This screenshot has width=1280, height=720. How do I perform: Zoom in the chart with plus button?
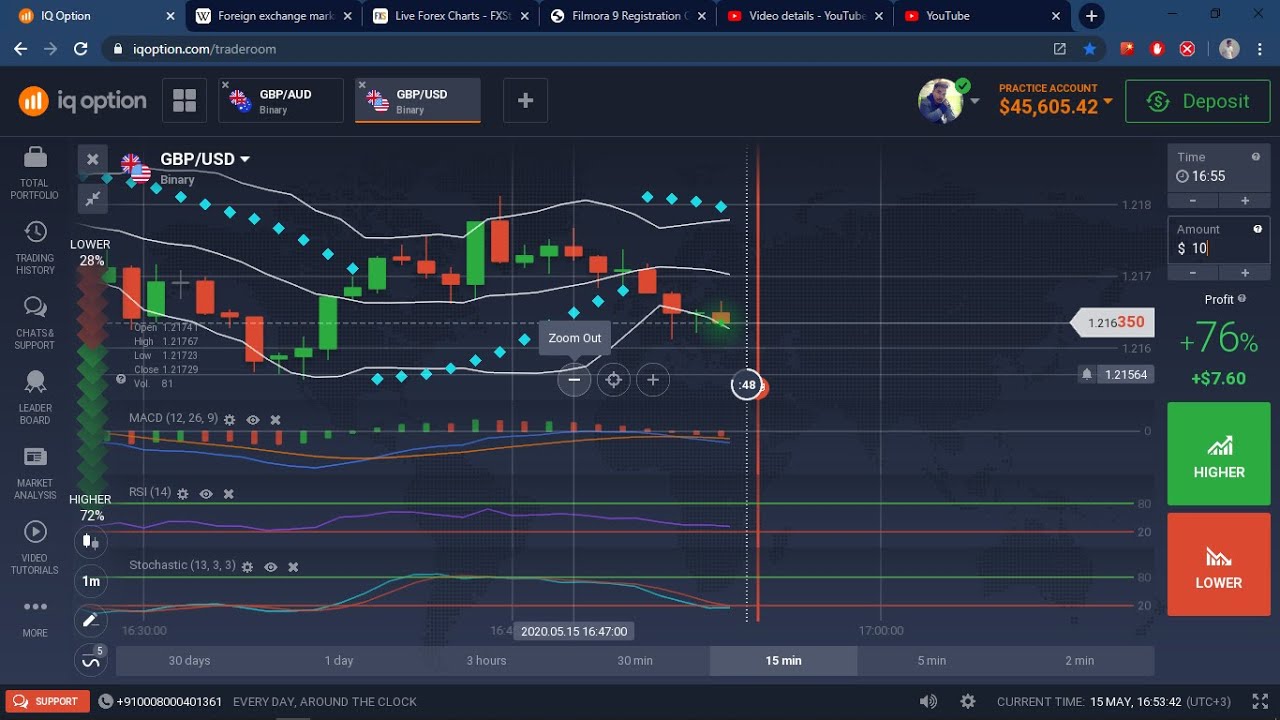(x=653, y=380)
